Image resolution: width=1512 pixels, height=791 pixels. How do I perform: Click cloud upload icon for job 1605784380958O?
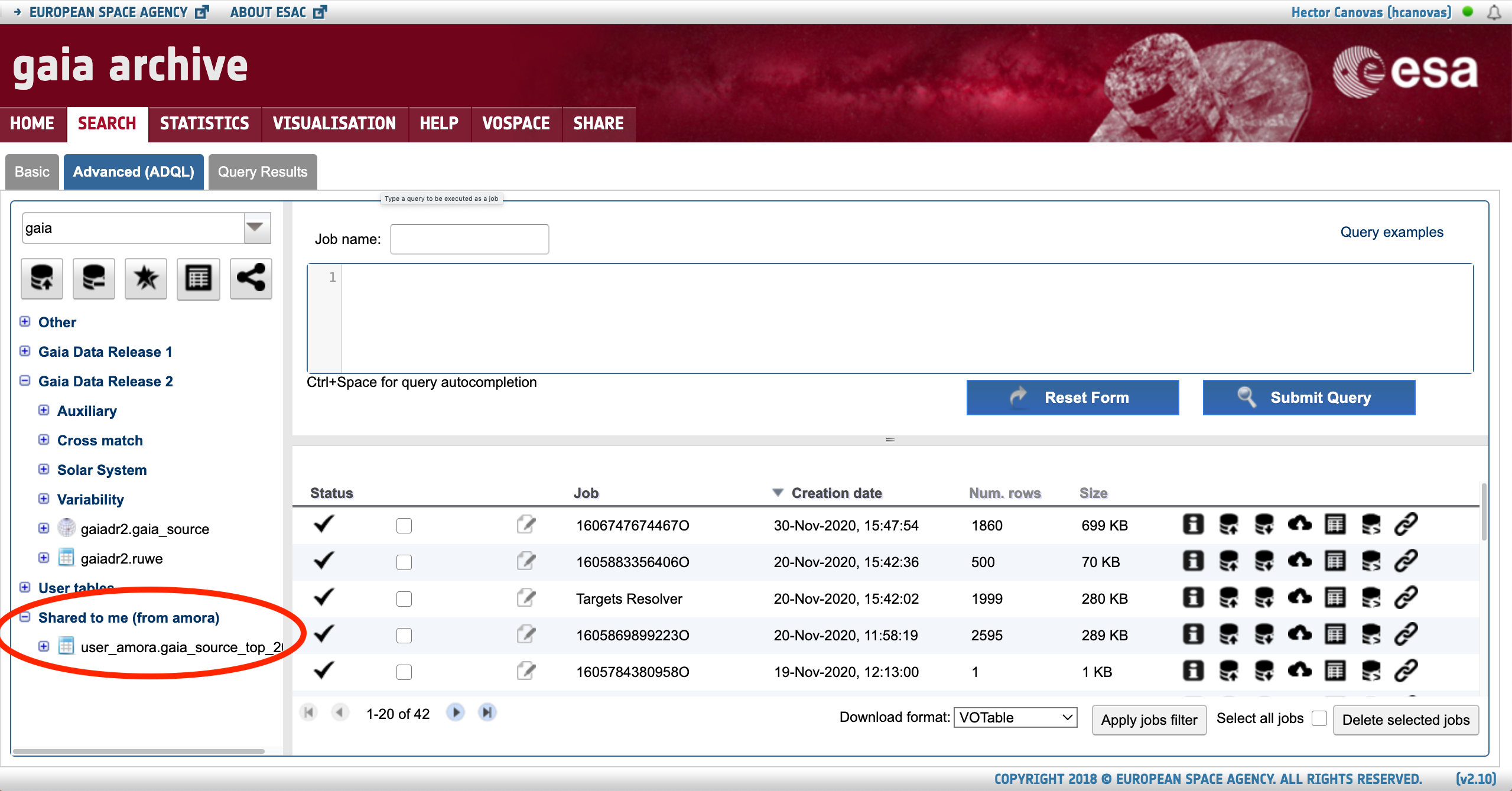click(1299, 671)
